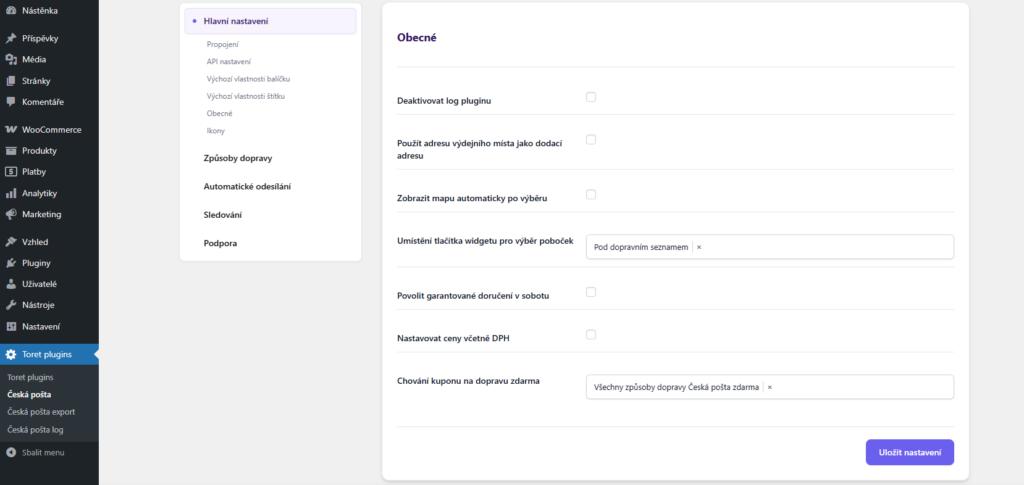Enable Deaktivovat log pluginu checkbox
This screenshot has height=485, width=1024.
591,97
